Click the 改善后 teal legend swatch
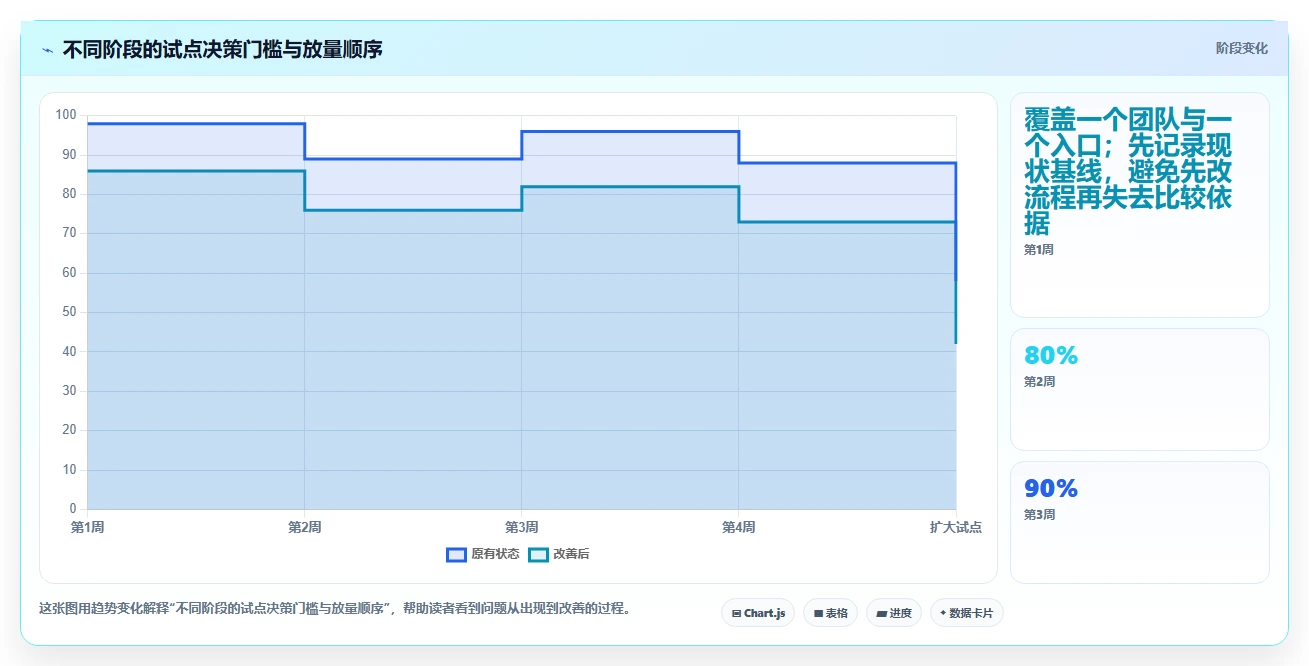Screen dimensions: 1309x666 [538, 554]
